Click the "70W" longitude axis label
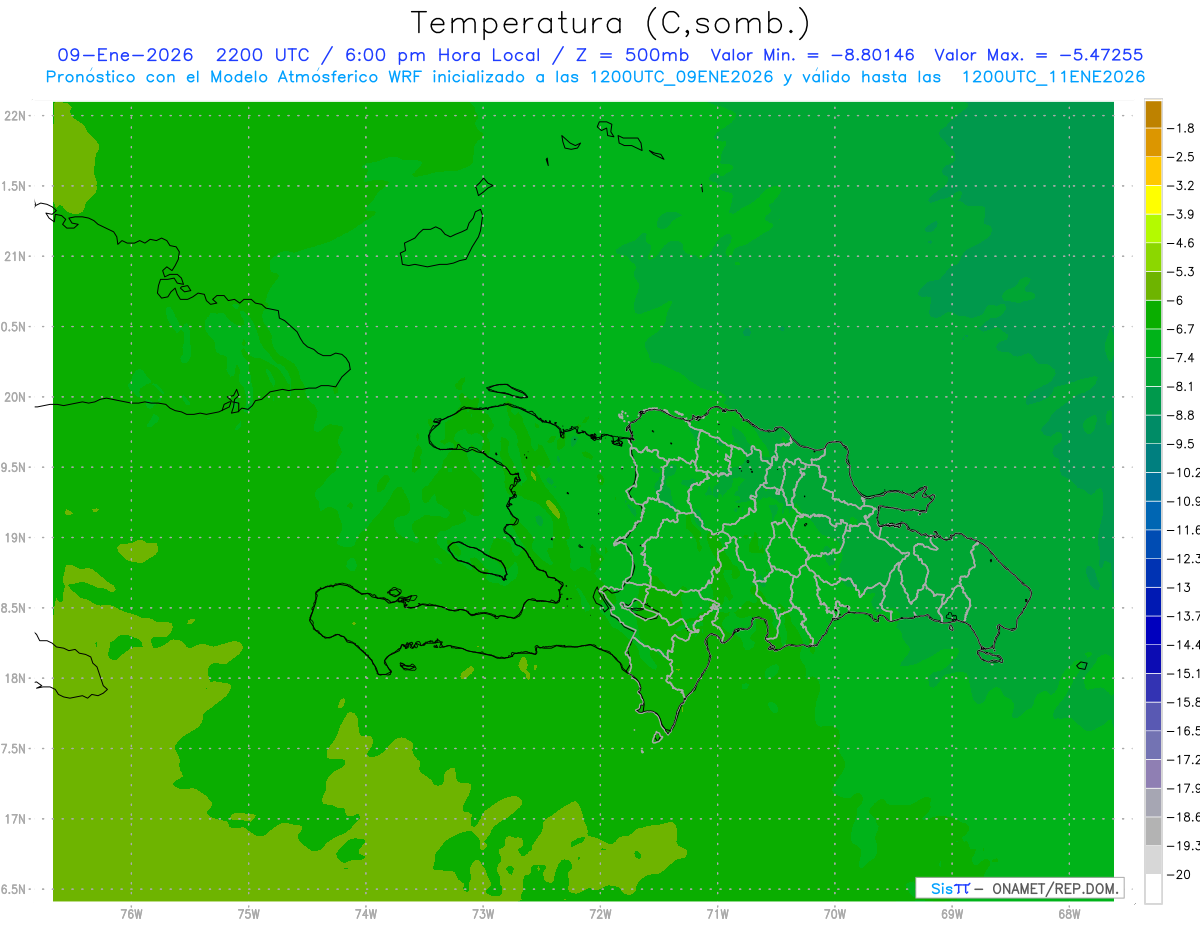This screenshot has height=927, width=1200. (x=835, y=913)
